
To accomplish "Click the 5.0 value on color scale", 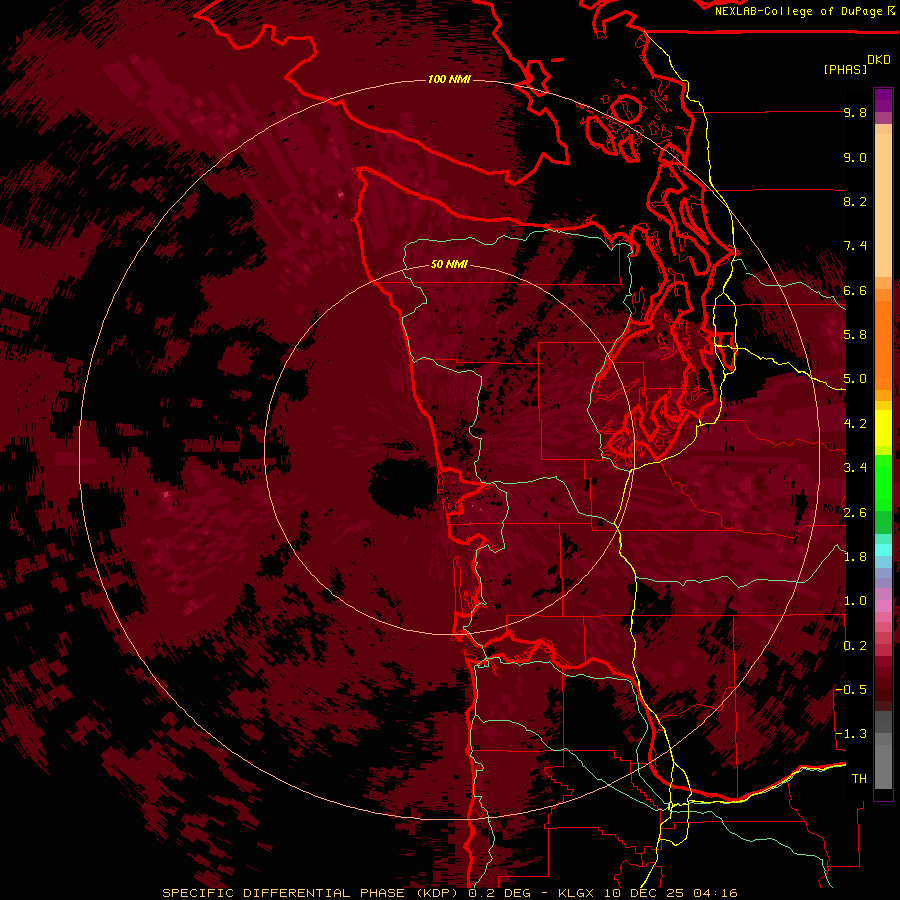I will pyautogui.click(x=855, y=379).
